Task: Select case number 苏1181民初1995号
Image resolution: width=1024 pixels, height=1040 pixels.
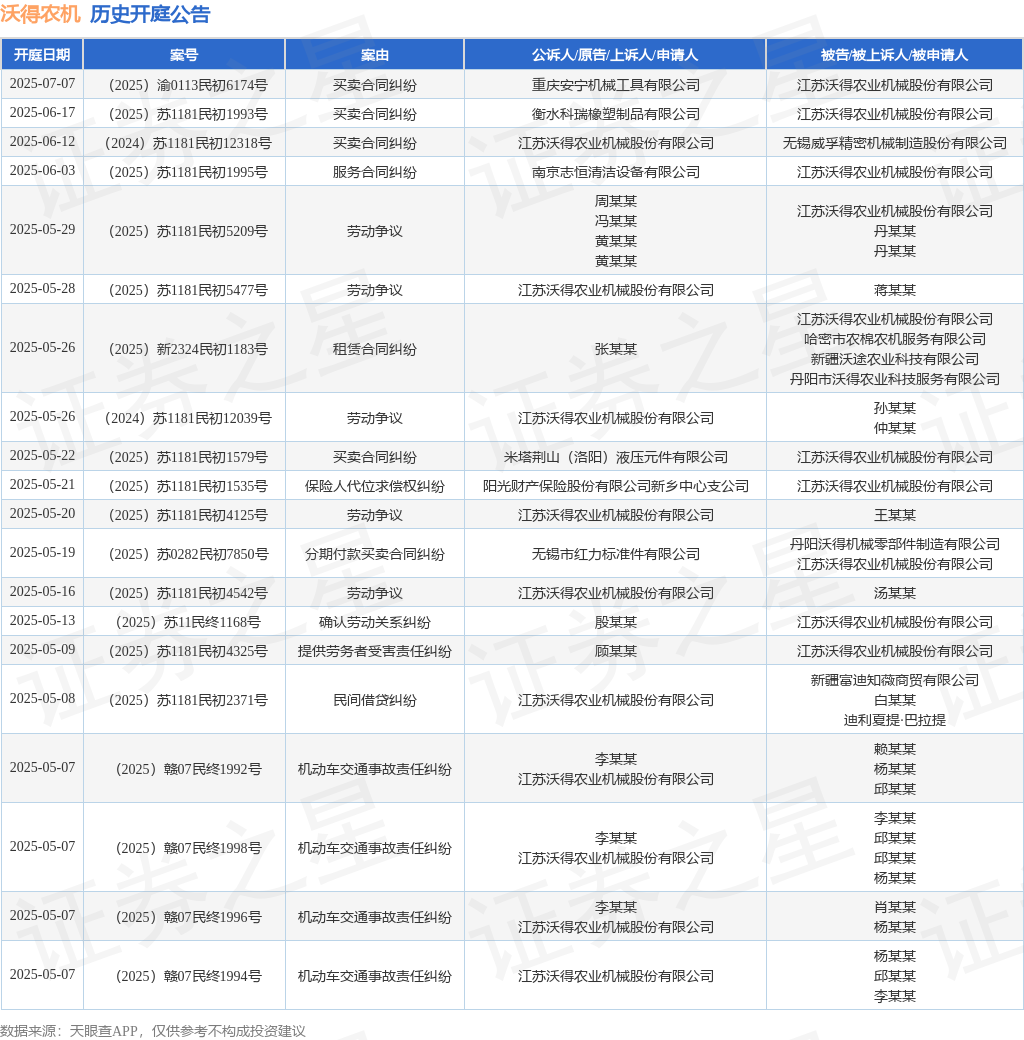Action: click(x=188, y=172)
